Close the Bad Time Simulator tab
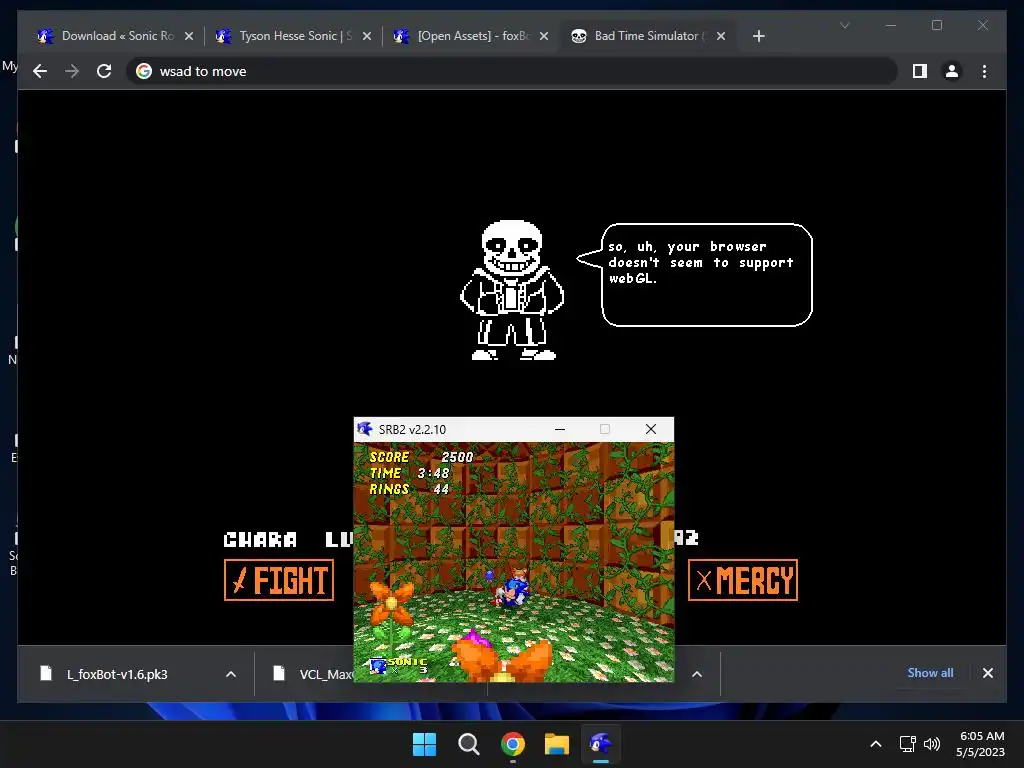The height and width of the screenshot is (768, 1024). (x=721, y=36)
